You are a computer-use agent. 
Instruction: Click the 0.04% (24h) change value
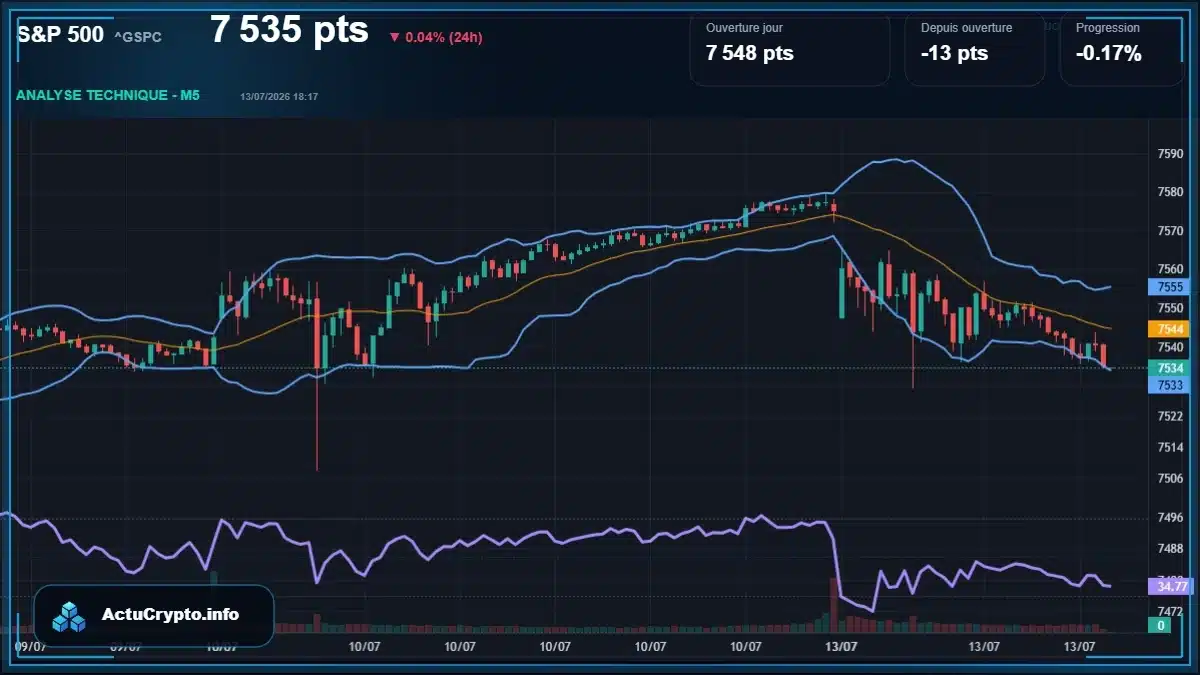click(x=444, y=38)
